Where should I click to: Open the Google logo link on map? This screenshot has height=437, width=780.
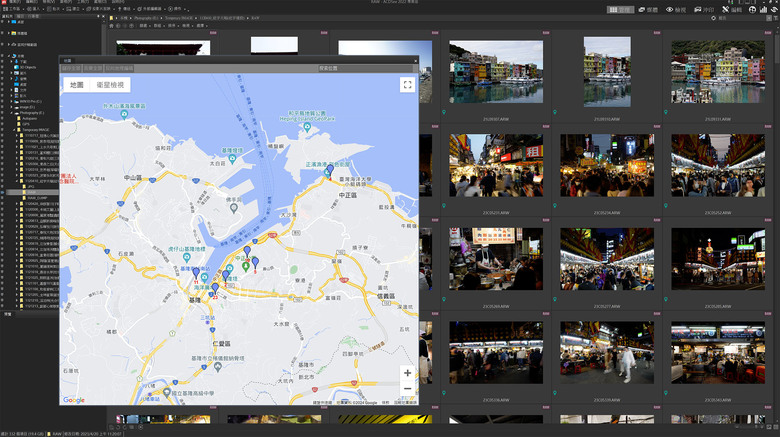click(x=74, y=400)
